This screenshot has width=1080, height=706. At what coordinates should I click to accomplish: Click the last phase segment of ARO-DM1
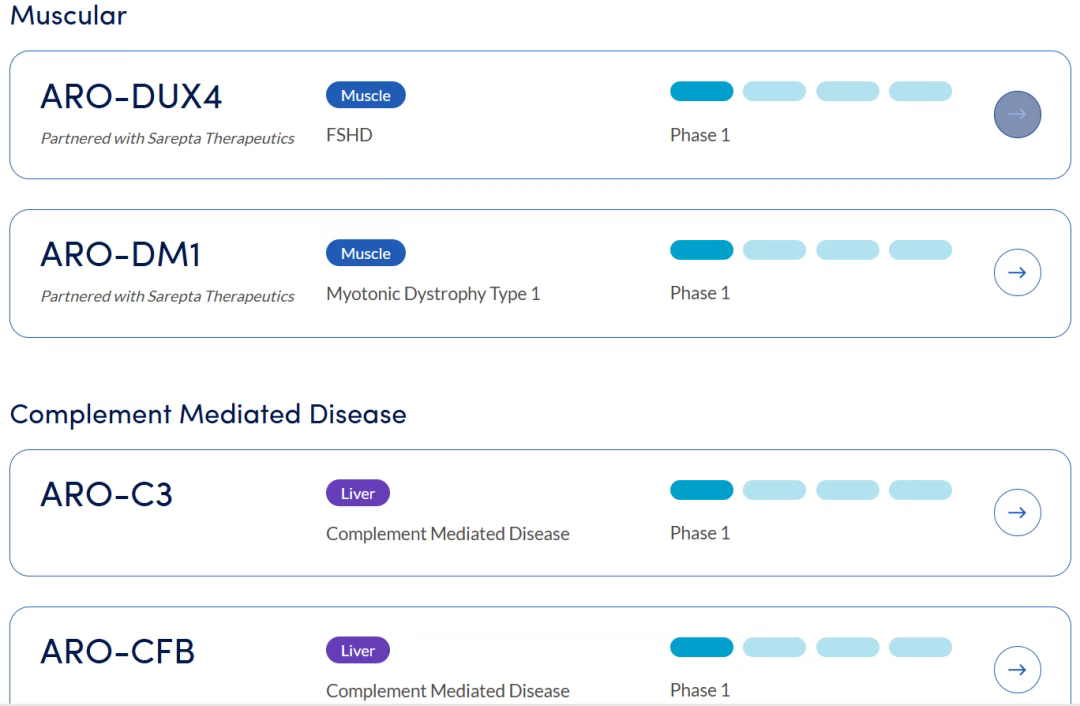tap(920, 250)
